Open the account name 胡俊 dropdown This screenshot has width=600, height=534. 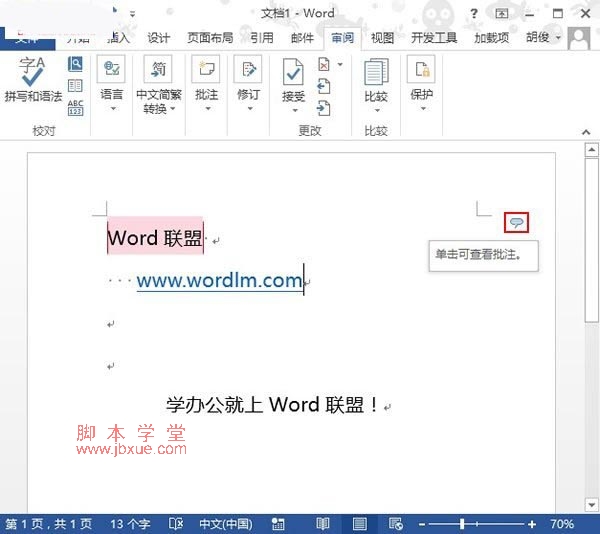coord(543,37)
